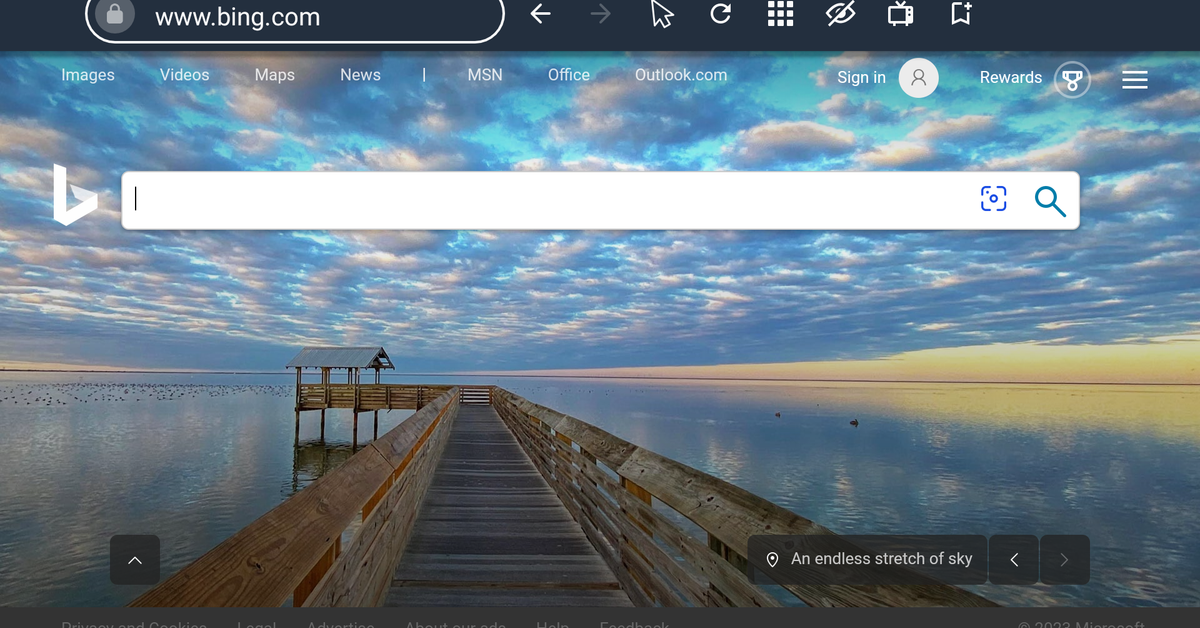Expand the upward chevron panel button
The image size is (1200, 628).
(135, 560)
